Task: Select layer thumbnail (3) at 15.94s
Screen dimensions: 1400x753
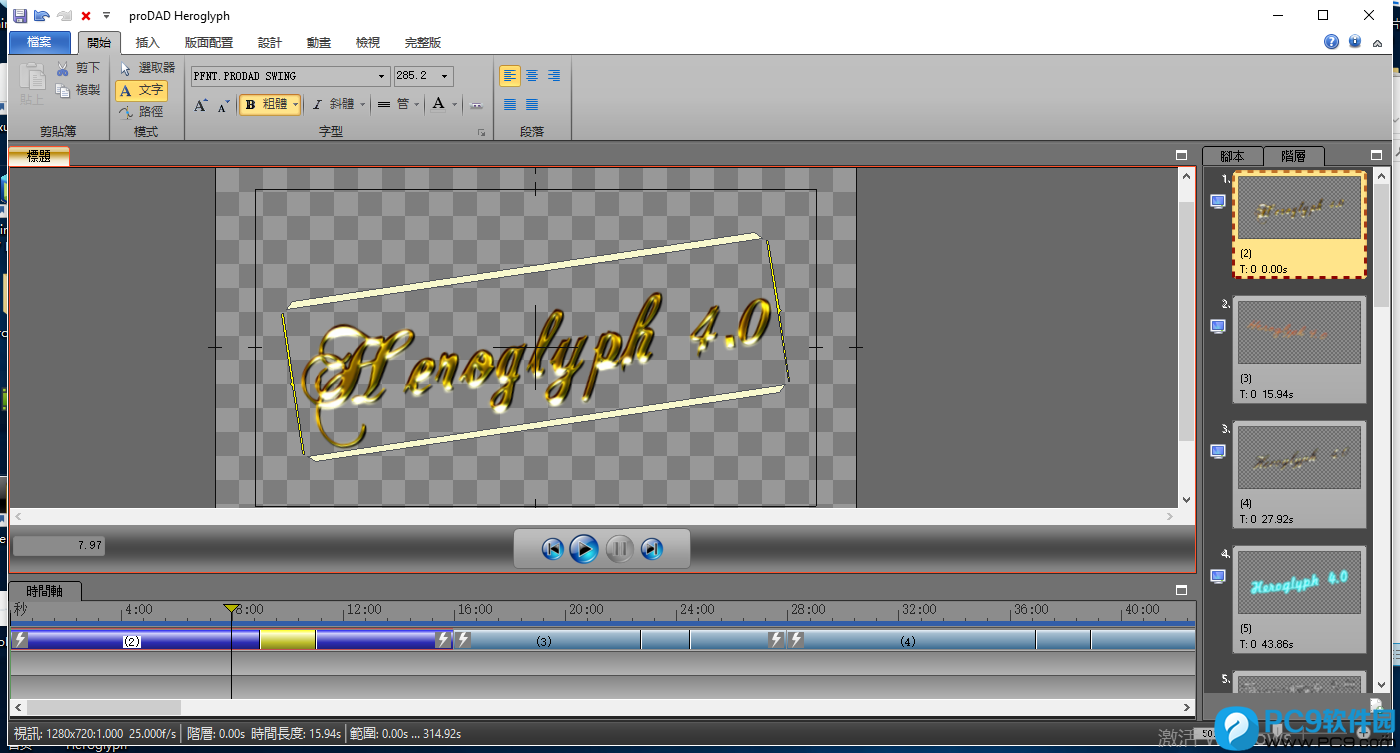Action: 1299,350
